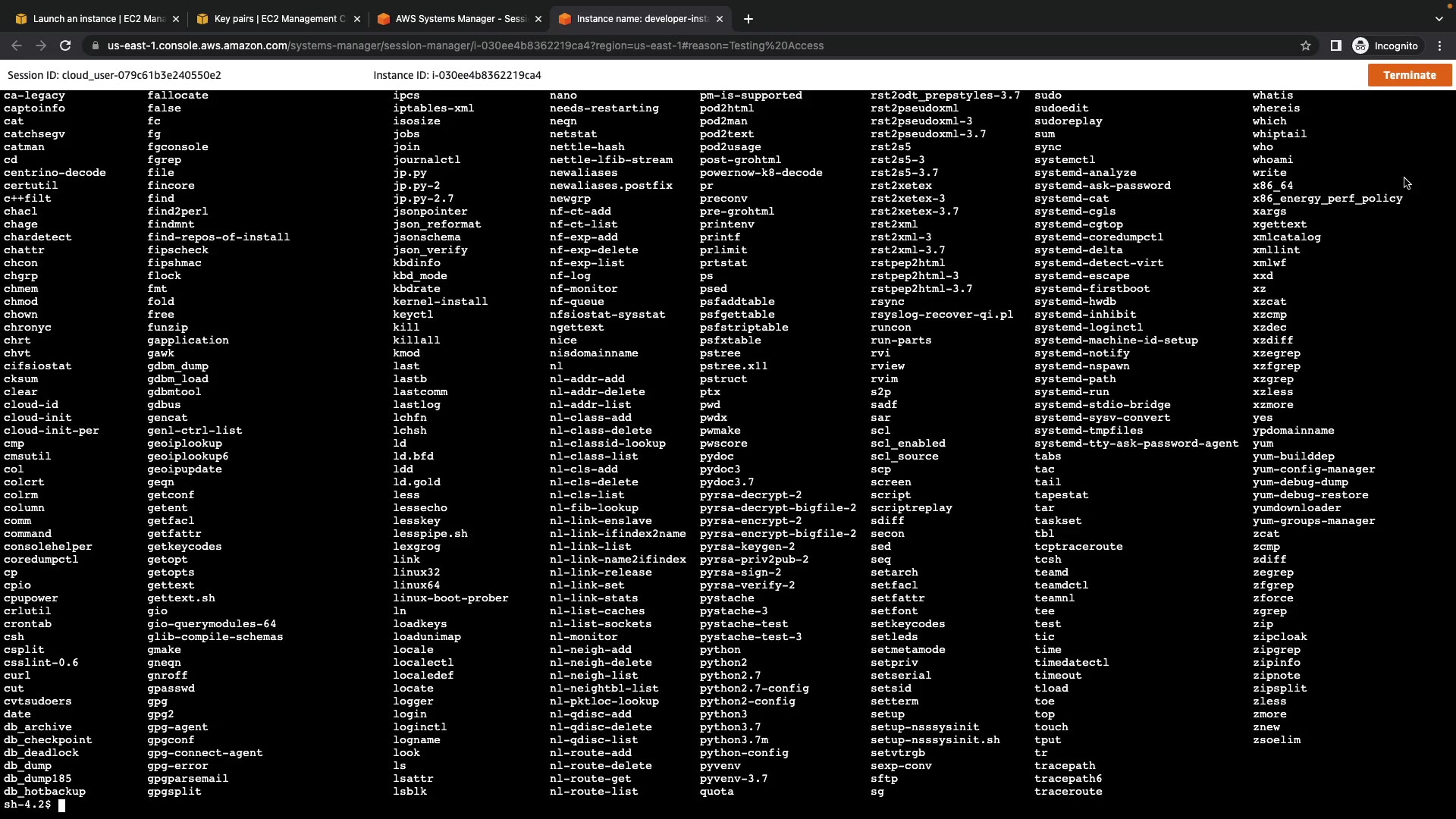
Task: Switch to the Launch an instance tab
Action: [x=91, y=19]
